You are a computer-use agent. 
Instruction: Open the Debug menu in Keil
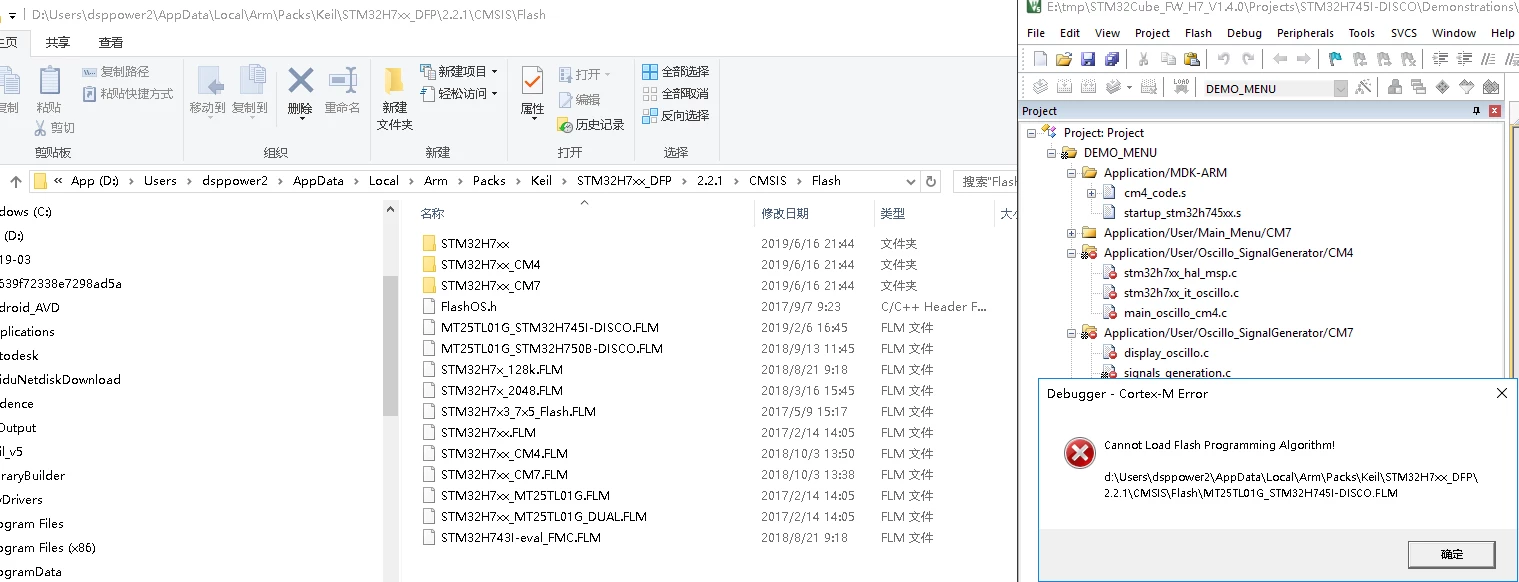1244,33
